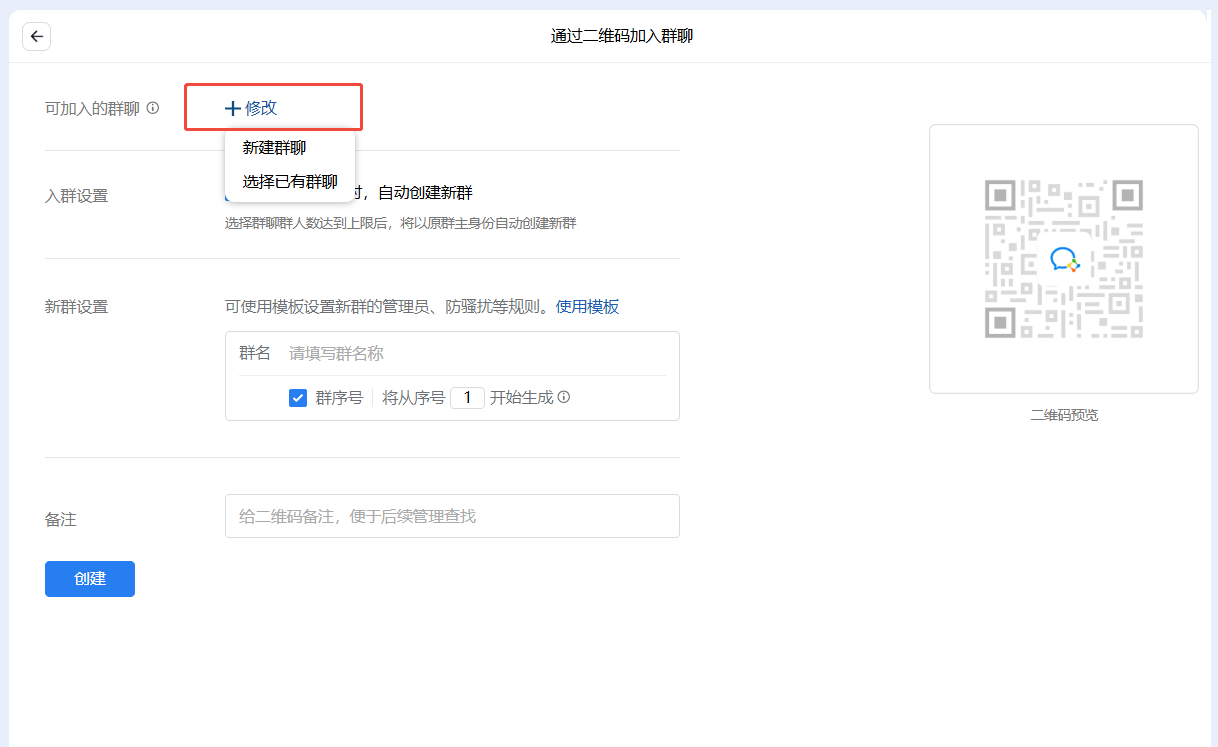Click the 新群设置 section label
The width and height of the screenshot is (1218, 747).
tap(76, 307)
